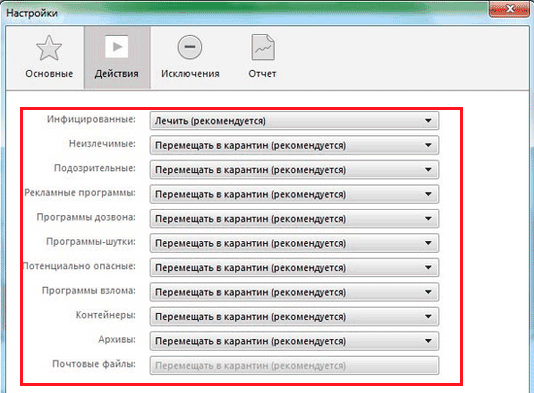Click the minus circle icon for Исключения
This screenshot has width=534, height=393.
[190, 47]
